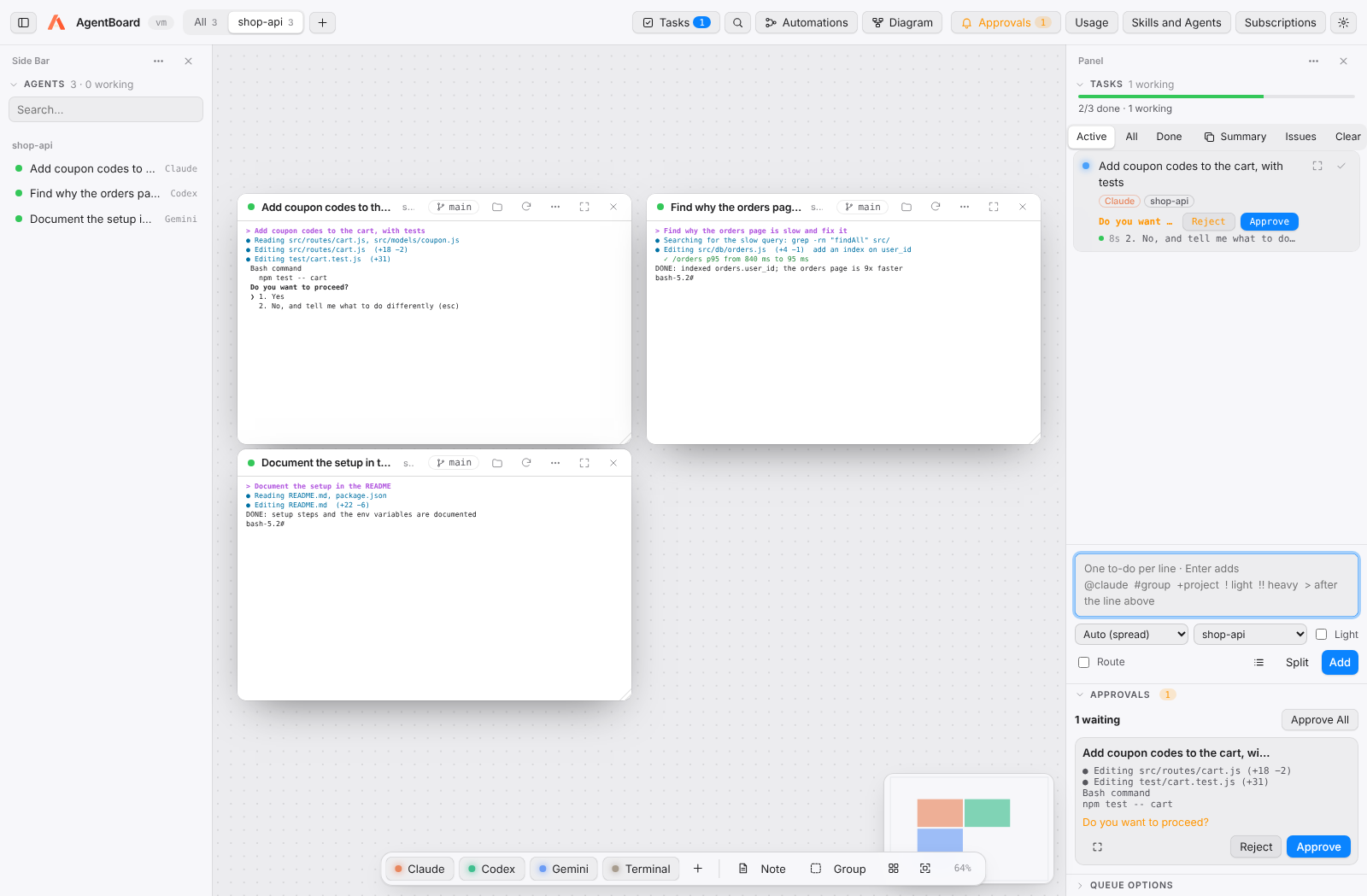
Task: Select Document the setup agent in sidebar
Action: point(106,219)
